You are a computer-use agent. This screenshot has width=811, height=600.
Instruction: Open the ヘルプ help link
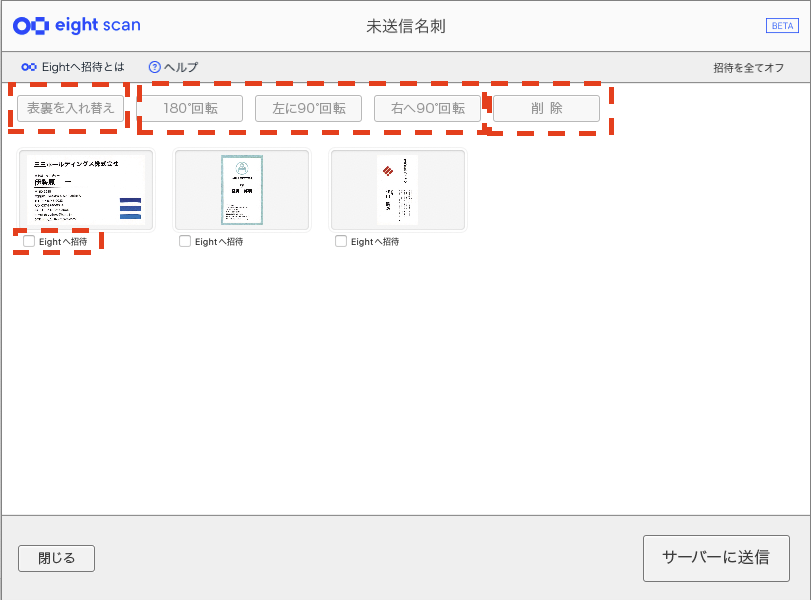173,67
